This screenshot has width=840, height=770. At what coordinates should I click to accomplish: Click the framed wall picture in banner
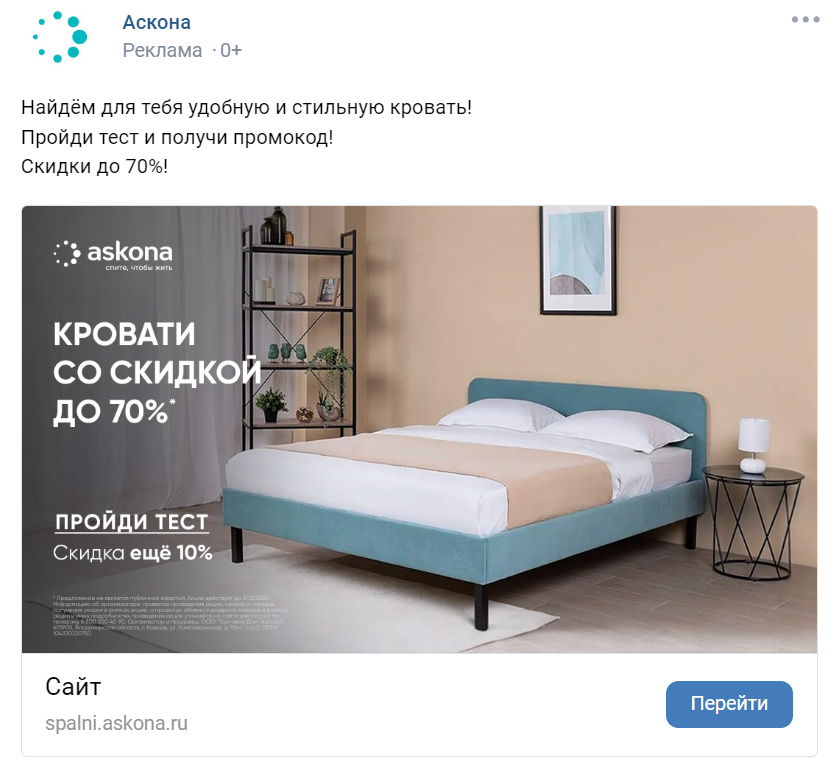578,260
